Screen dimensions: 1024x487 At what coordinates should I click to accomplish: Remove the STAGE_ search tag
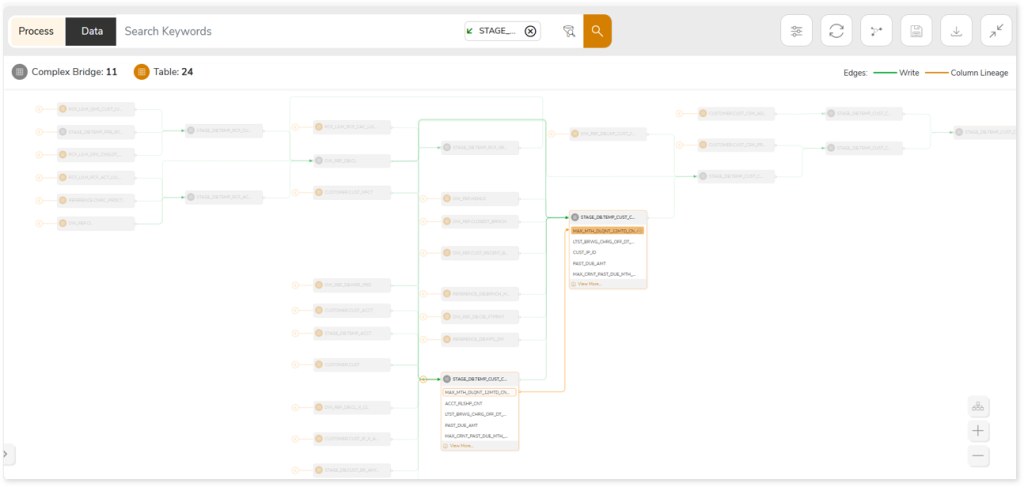pos(530,31)
